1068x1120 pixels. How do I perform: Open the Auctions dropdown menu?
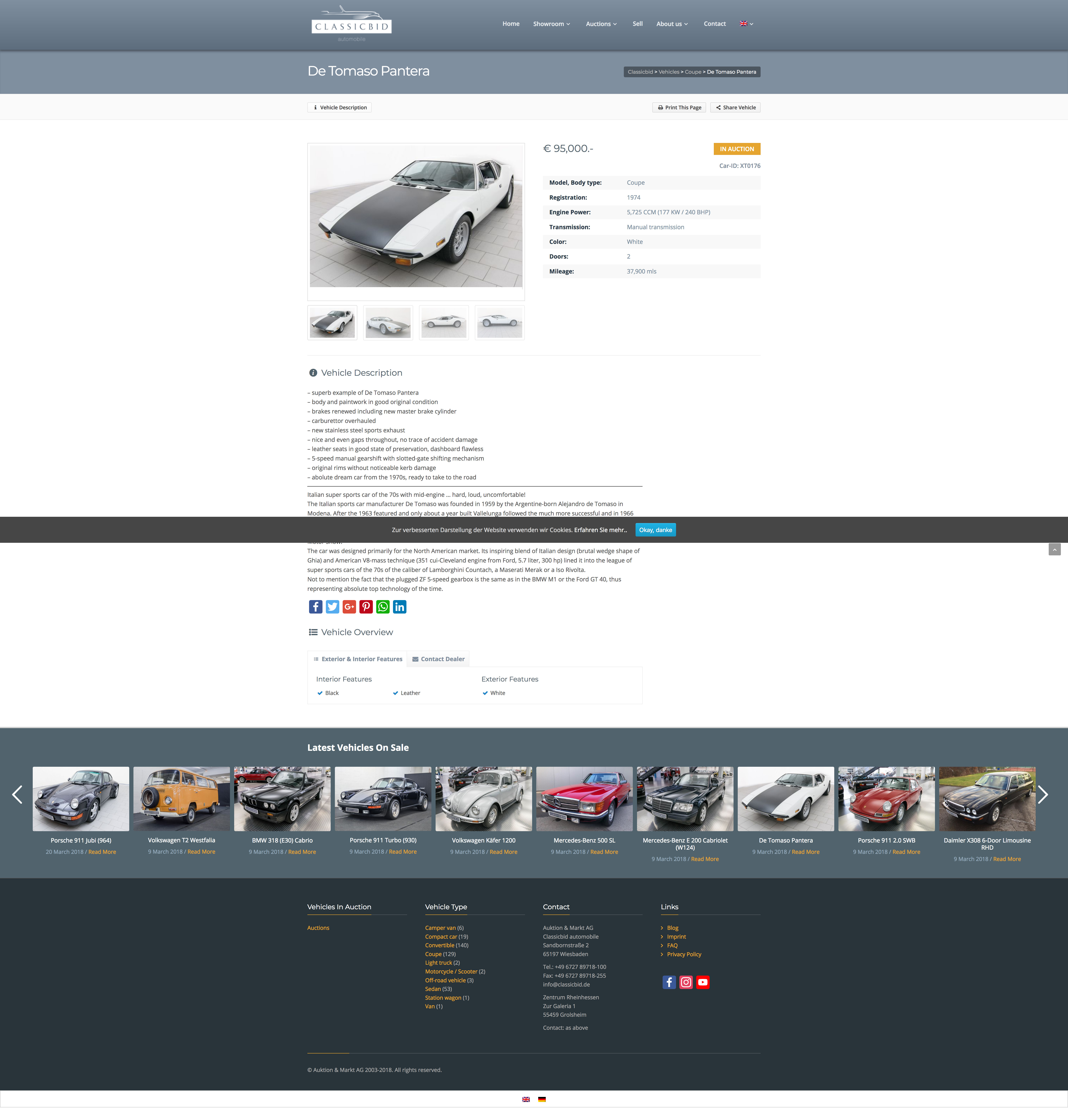(x=601, y=24)
